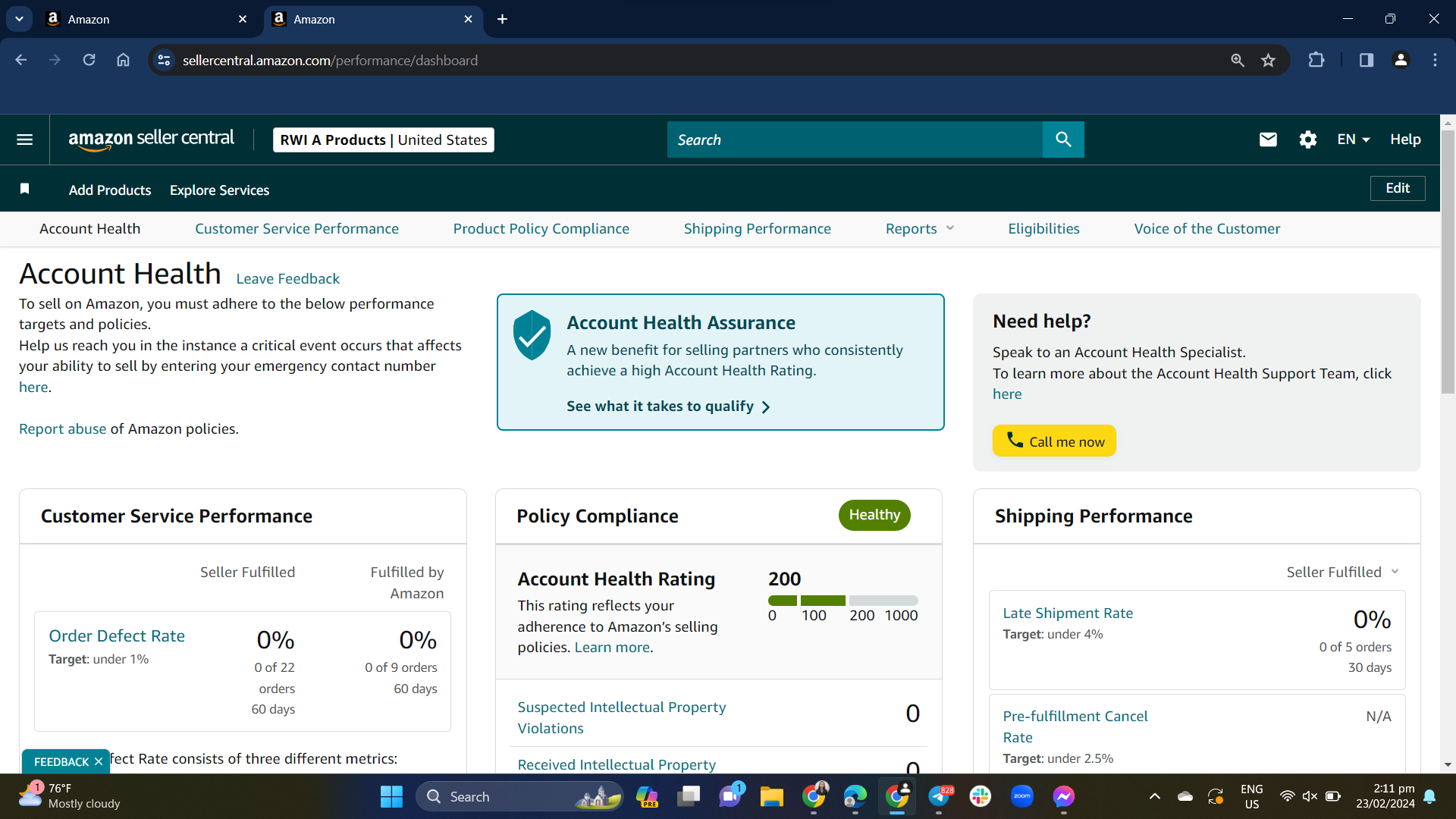Open the messages envelope icon

coord(1268,140)
